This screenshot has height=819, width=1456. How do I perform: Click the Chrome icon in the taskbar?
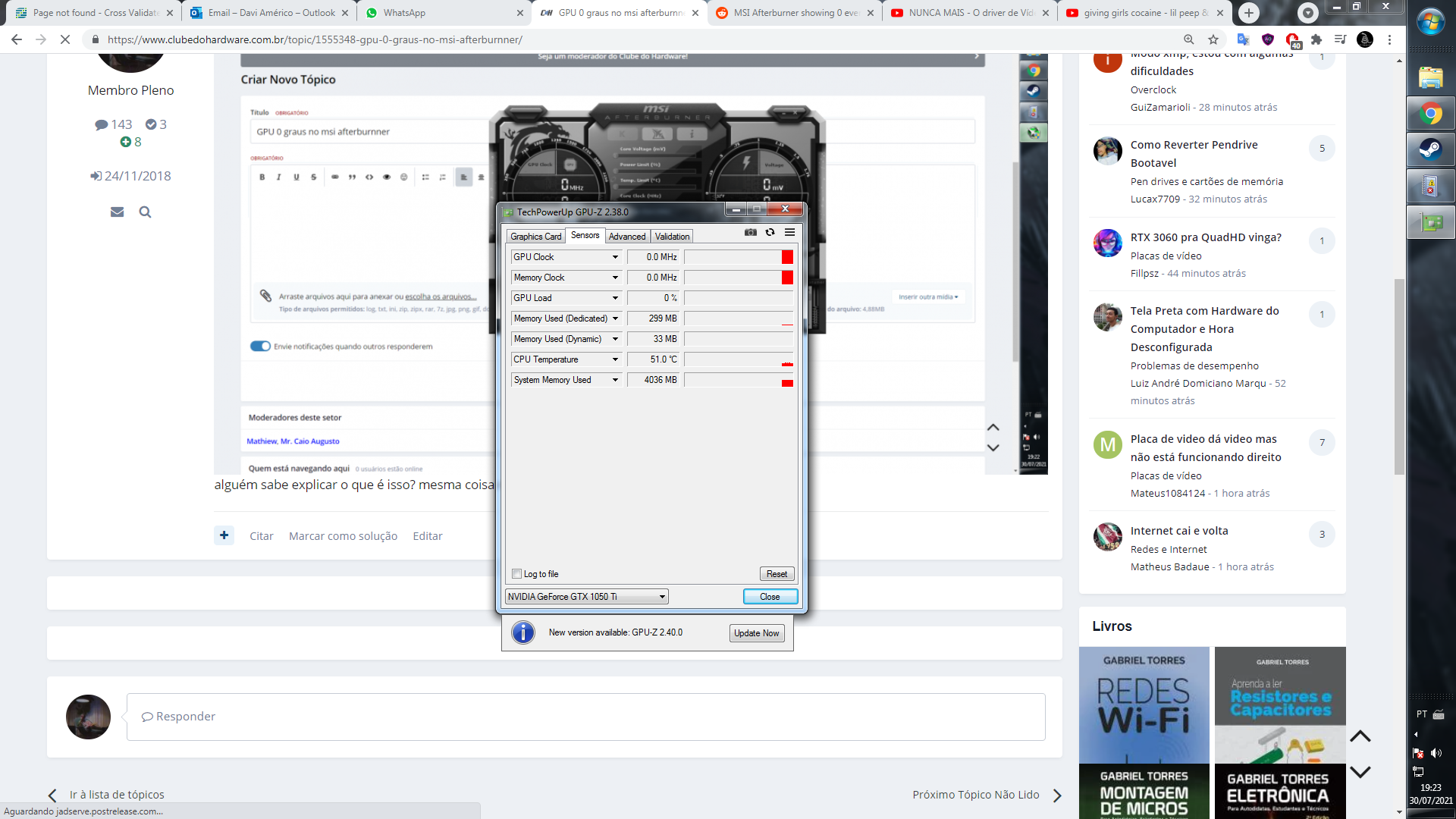[1431, 114]
